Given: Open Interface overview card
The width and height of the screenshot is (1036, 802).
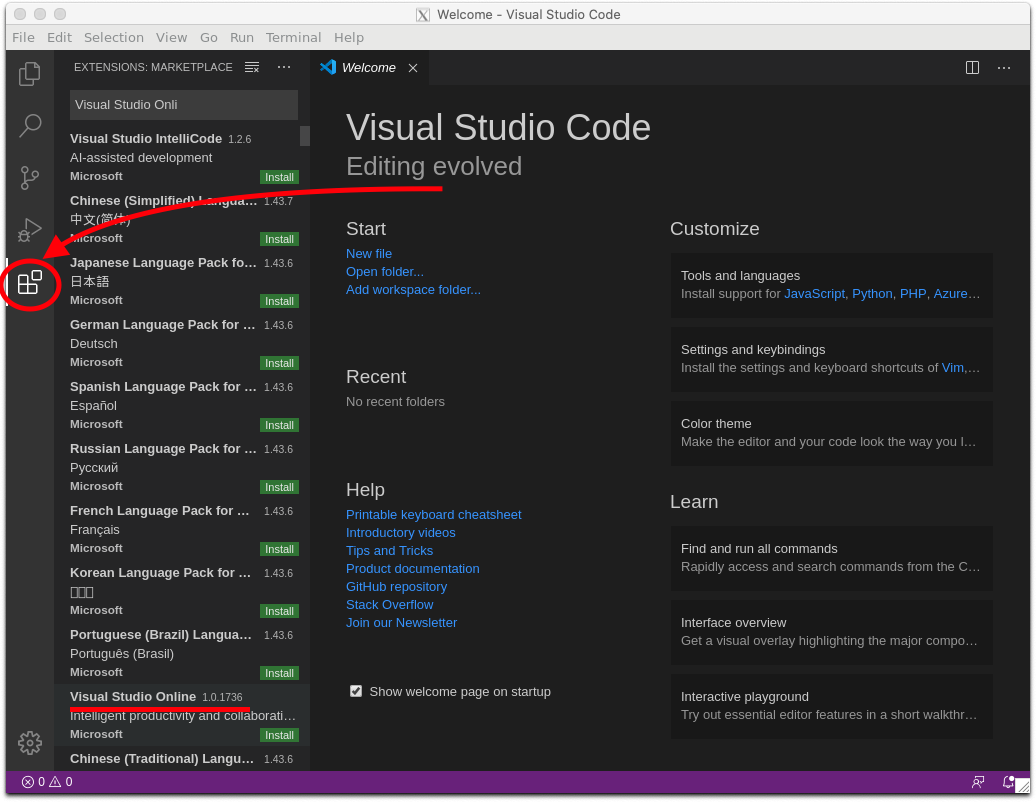Looking at the screenshot, I should (x=831, y=632).
